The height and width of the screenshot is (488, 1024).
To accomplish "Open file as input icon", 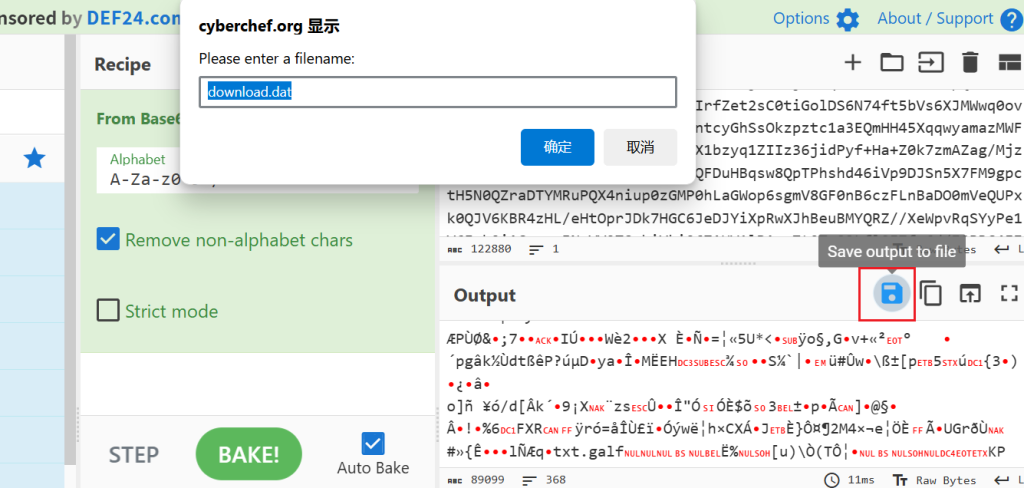I will pos(930,63).
